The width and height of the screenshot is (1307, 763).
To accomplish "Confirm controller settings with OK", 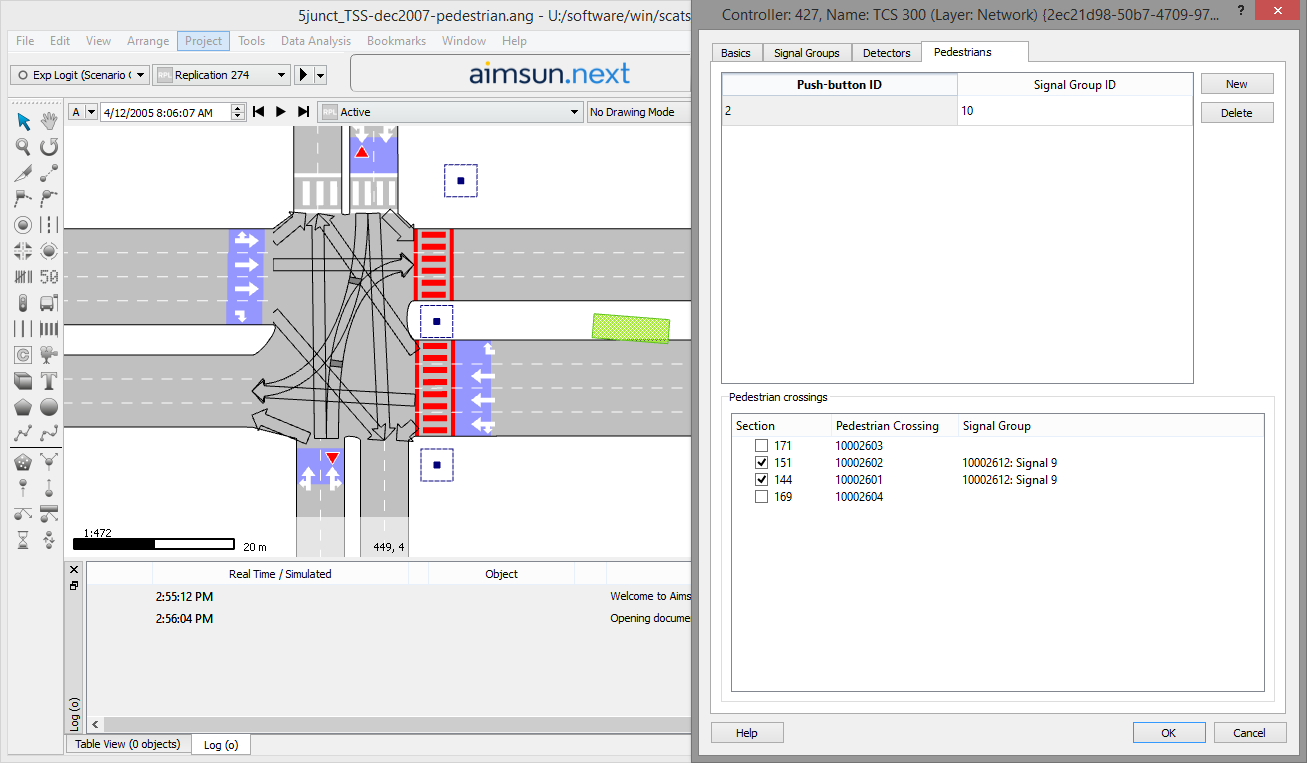I will 1168,732.
